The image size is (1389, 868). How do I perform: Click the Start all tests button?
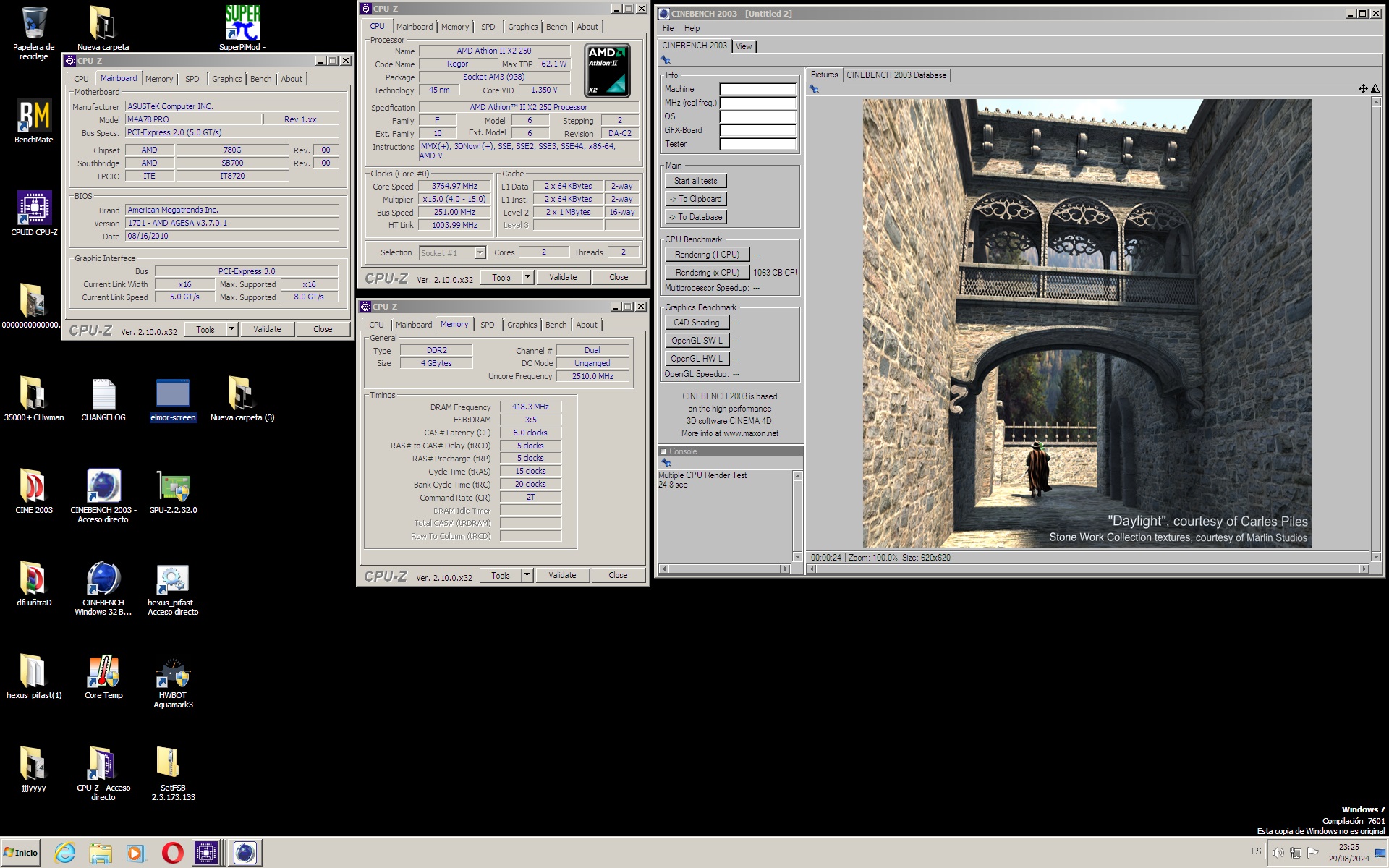pyautogui.click(x=696, y=181)
